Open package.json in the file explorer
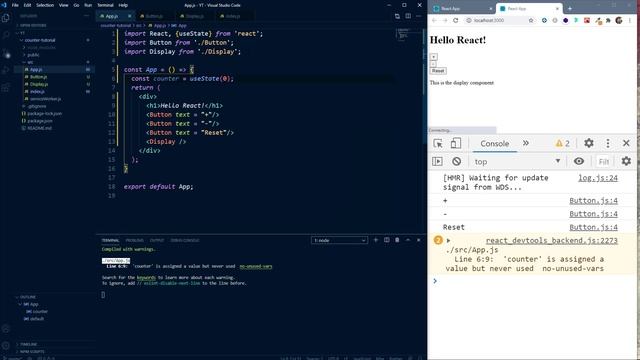 tap(40, 121)
